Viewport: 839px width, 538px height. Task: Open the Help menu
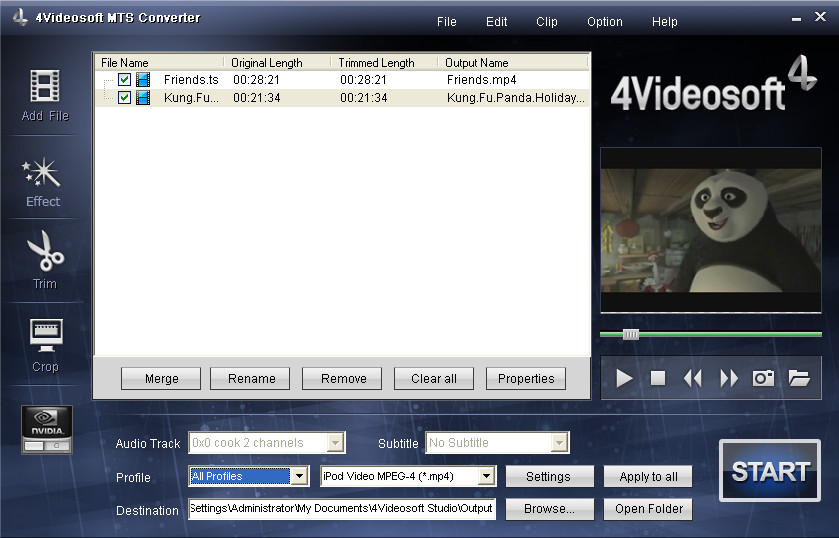pos(665,22)
